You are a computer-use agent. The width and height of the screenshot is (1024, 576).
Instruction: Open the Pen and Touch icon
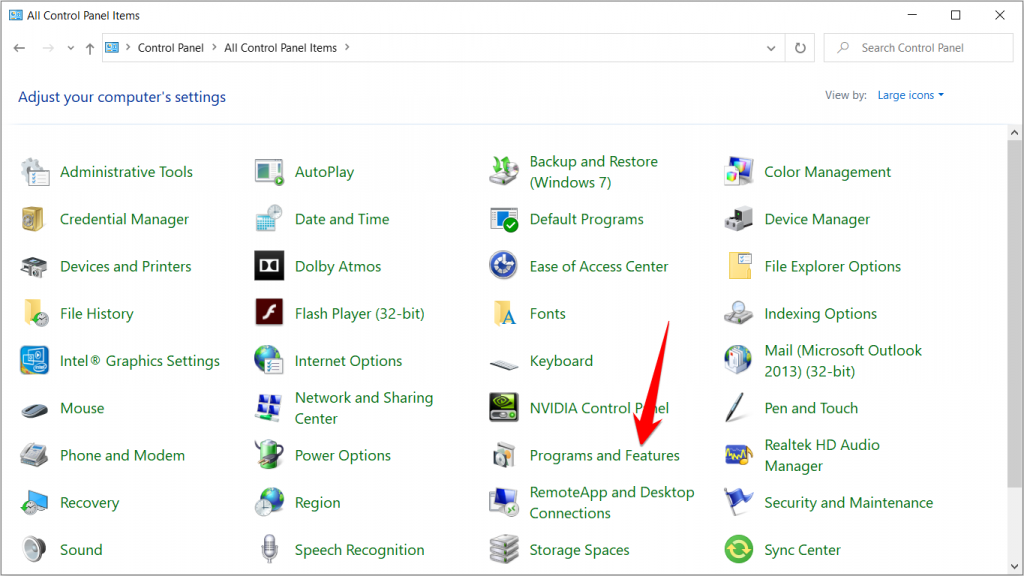coord(736,408)
